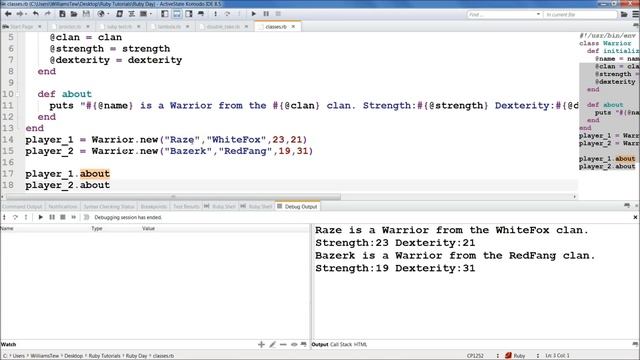
Task: Open the Syntax Checking Status tab
Action: coord(109,207)
